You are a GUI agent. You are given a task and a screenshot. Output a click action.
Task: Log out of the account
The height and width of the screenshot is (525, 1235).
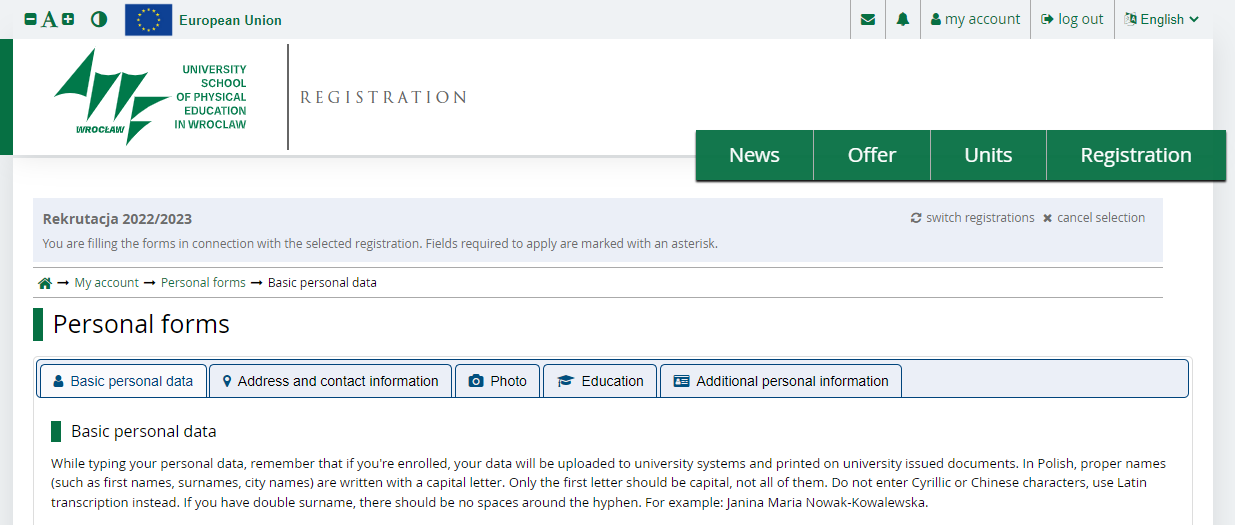point(1072,19)
